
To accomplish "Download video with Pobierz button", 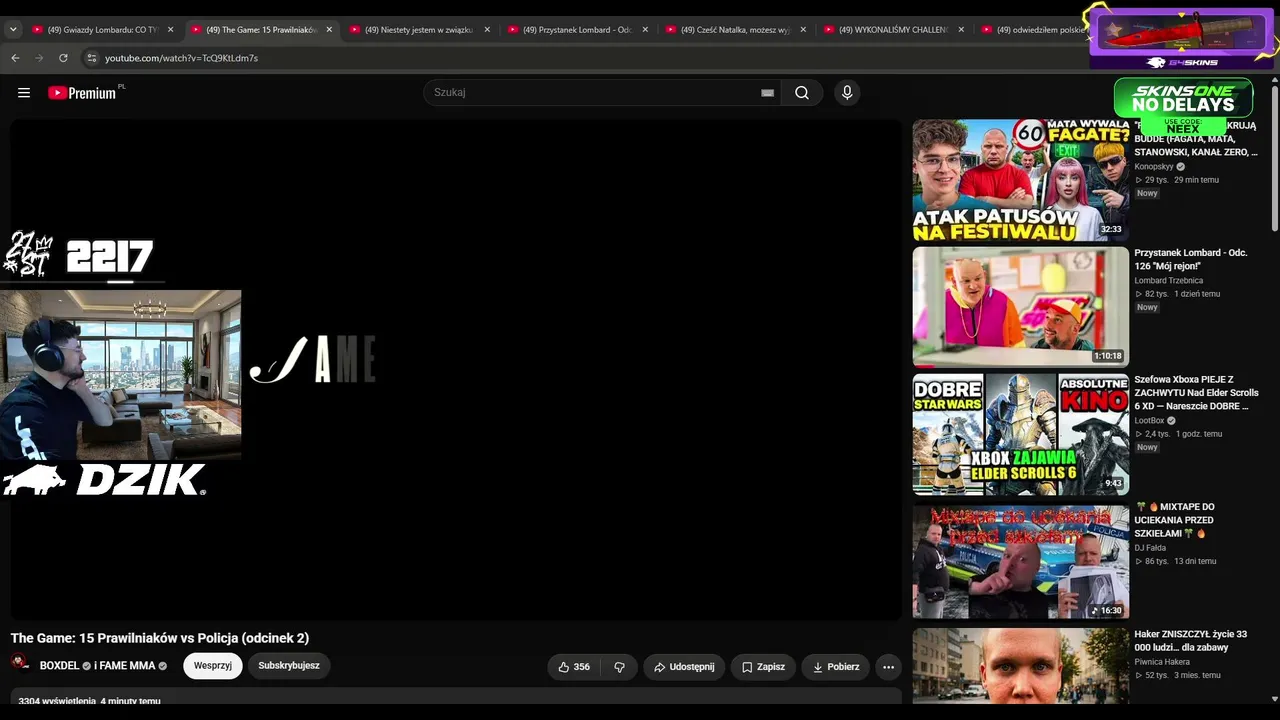I will 836,667.
